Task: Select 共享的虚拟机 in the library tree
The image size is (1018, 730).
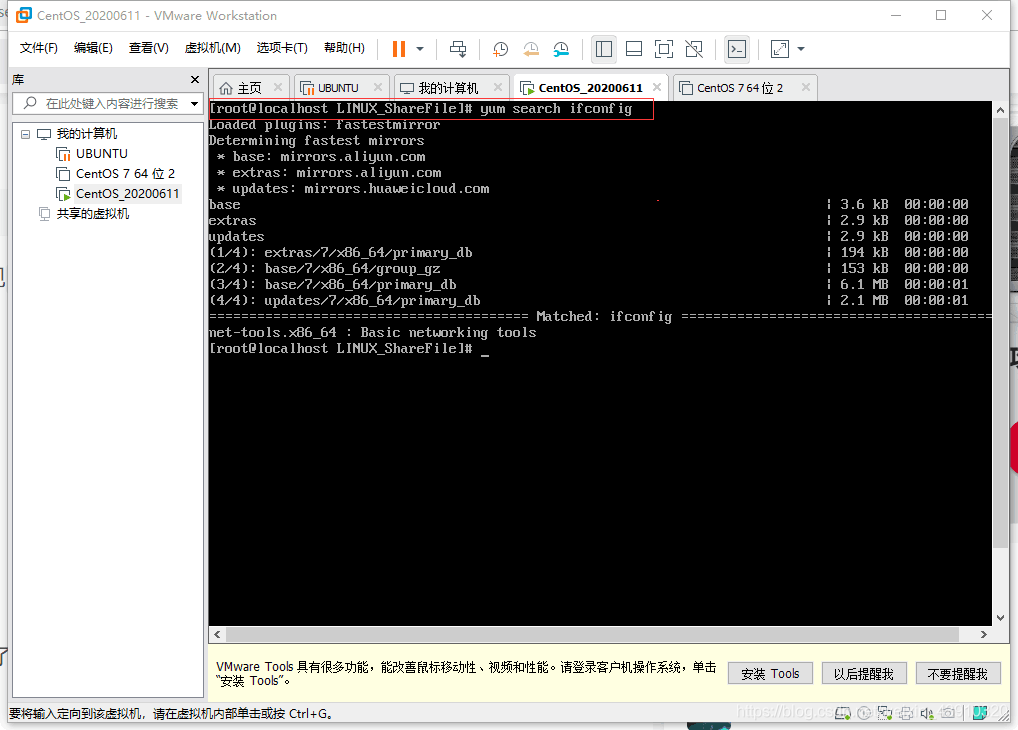Action: tap(92, 214)
